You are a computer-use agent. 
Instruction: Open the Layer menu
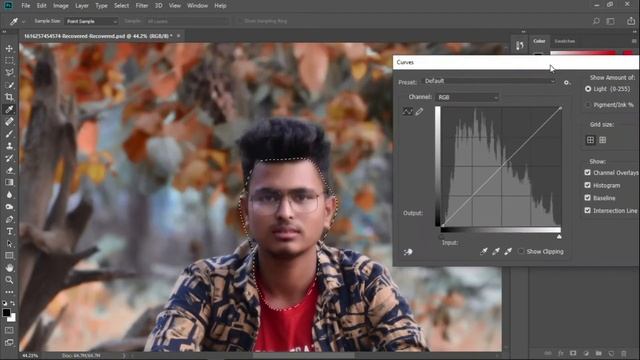tap(82, 6)
